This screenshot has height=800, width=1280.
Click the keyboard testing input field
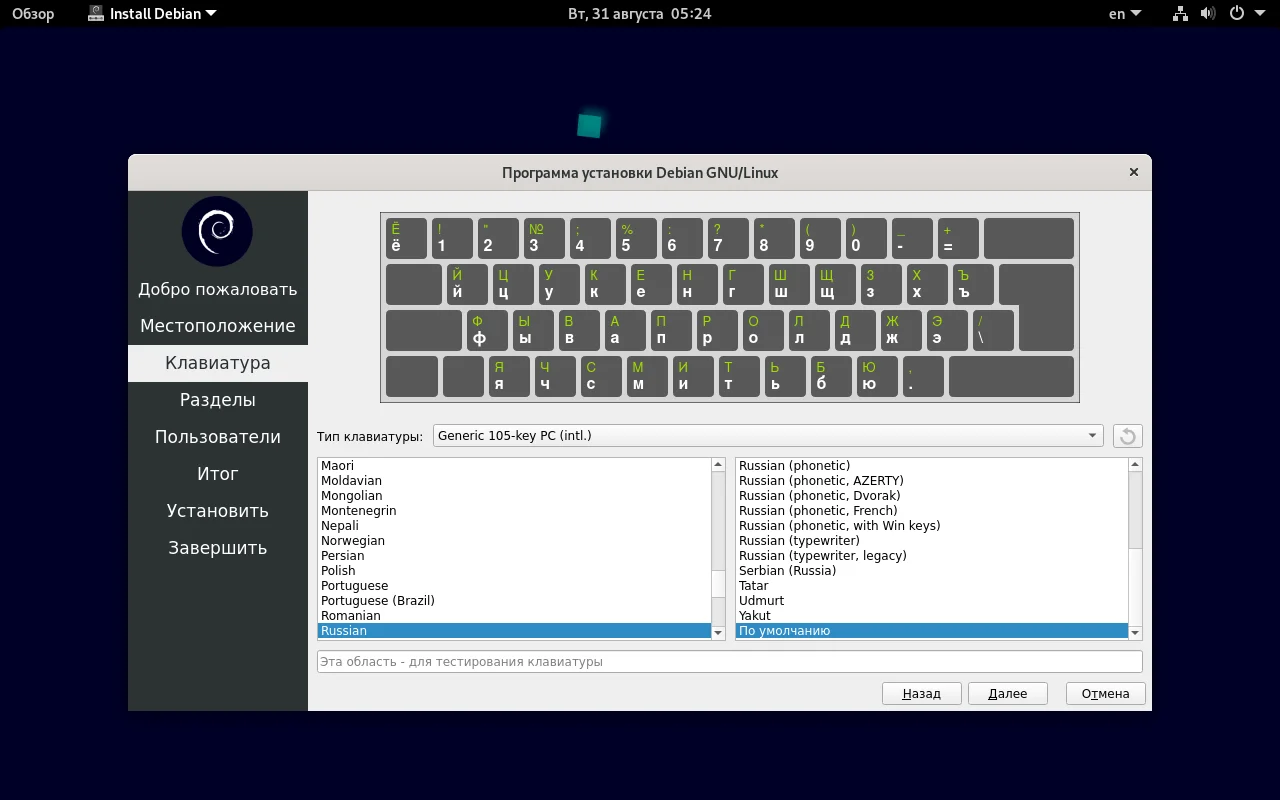click(x=729, y=661)
